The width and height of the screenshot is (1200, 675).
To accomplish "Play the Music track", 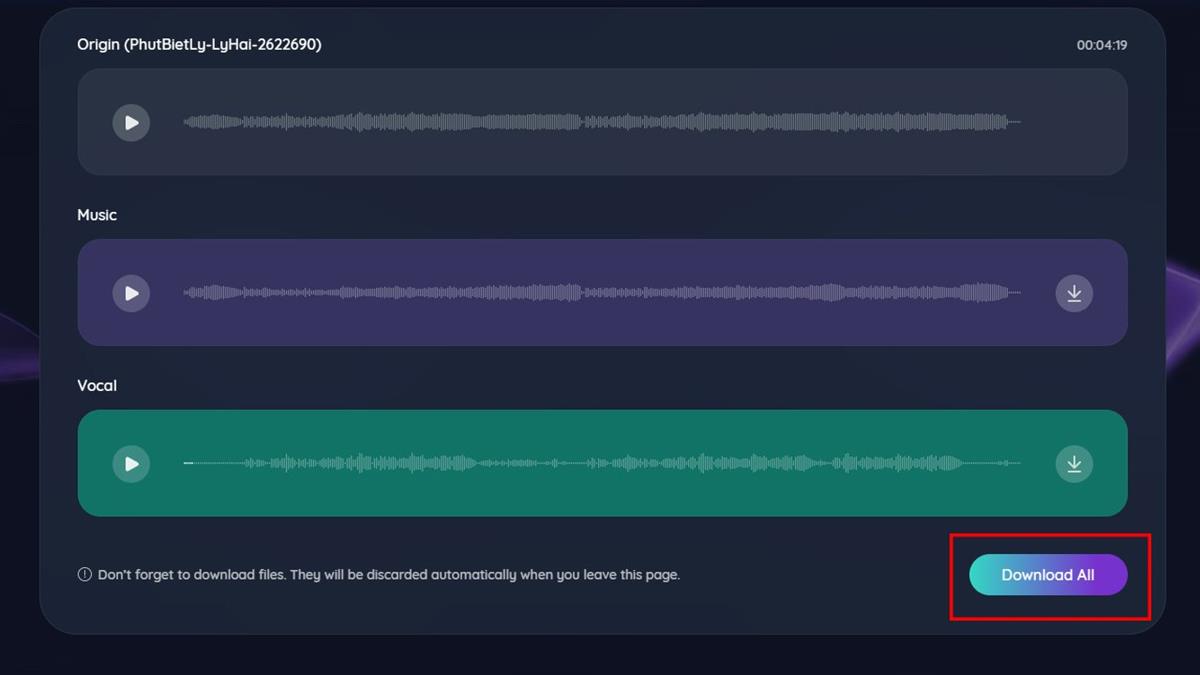I will coord(131,293).
